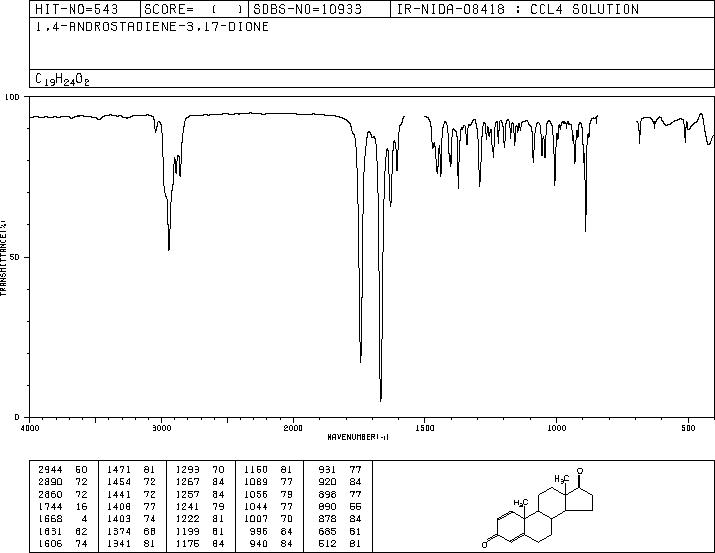The width and height of the screenshot is (715, 553).
Task: Click the 1160 peak table entry
Action: coord(269,470)
